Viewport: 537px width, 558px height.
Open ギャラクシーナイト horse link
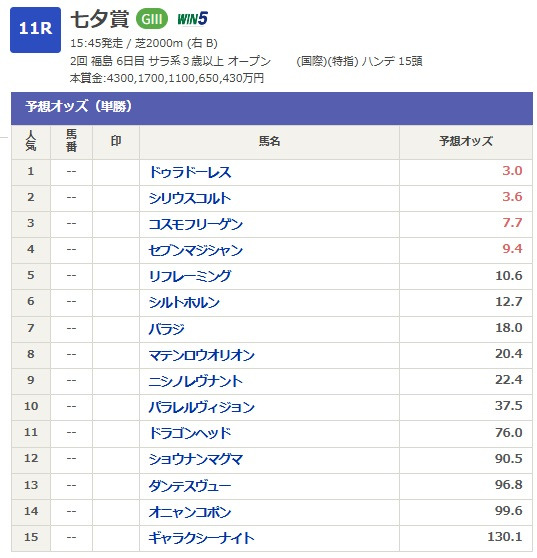[x=202, y=538]
